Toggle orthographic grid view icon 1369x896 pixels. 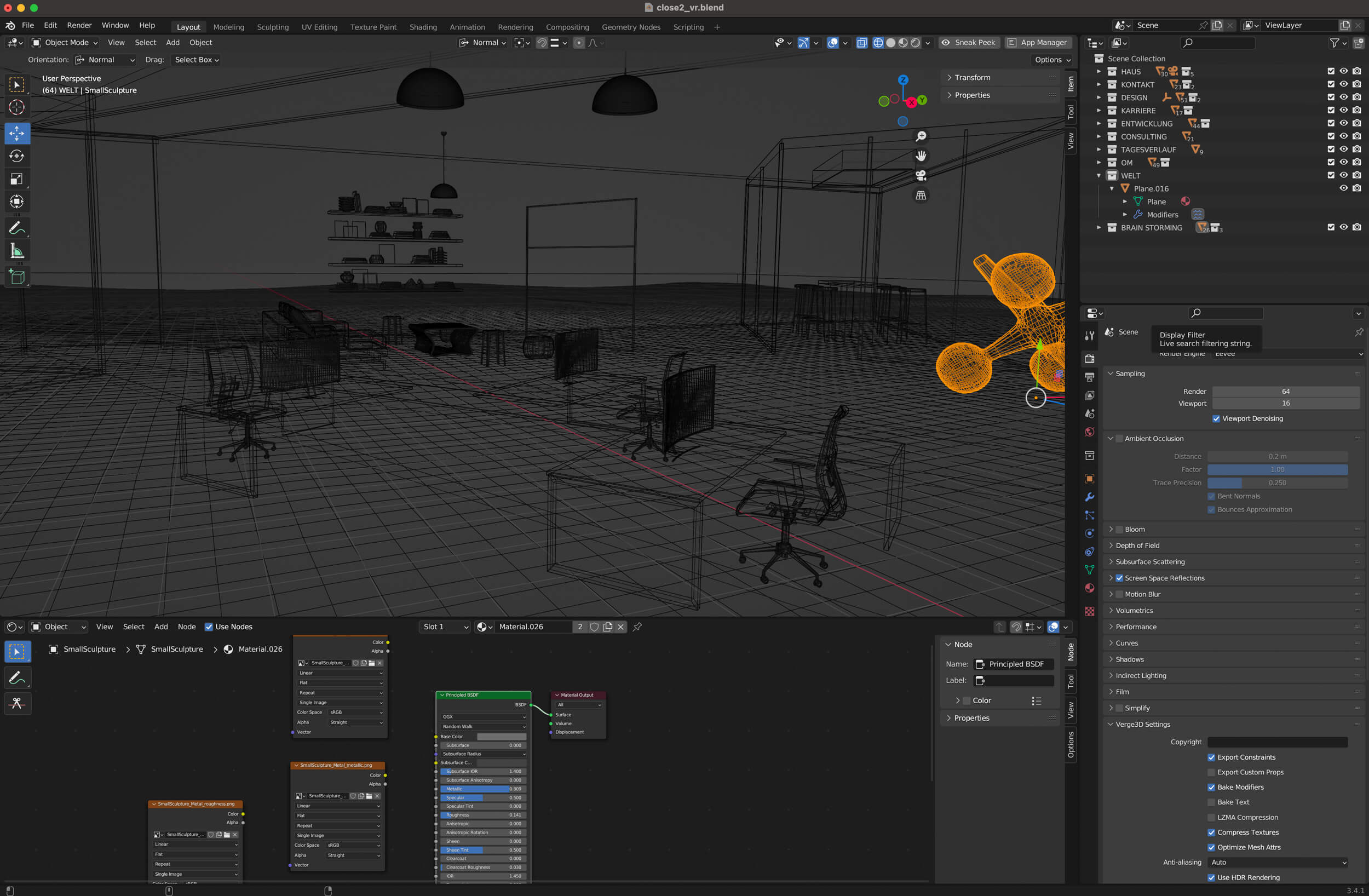coord(921,196)
